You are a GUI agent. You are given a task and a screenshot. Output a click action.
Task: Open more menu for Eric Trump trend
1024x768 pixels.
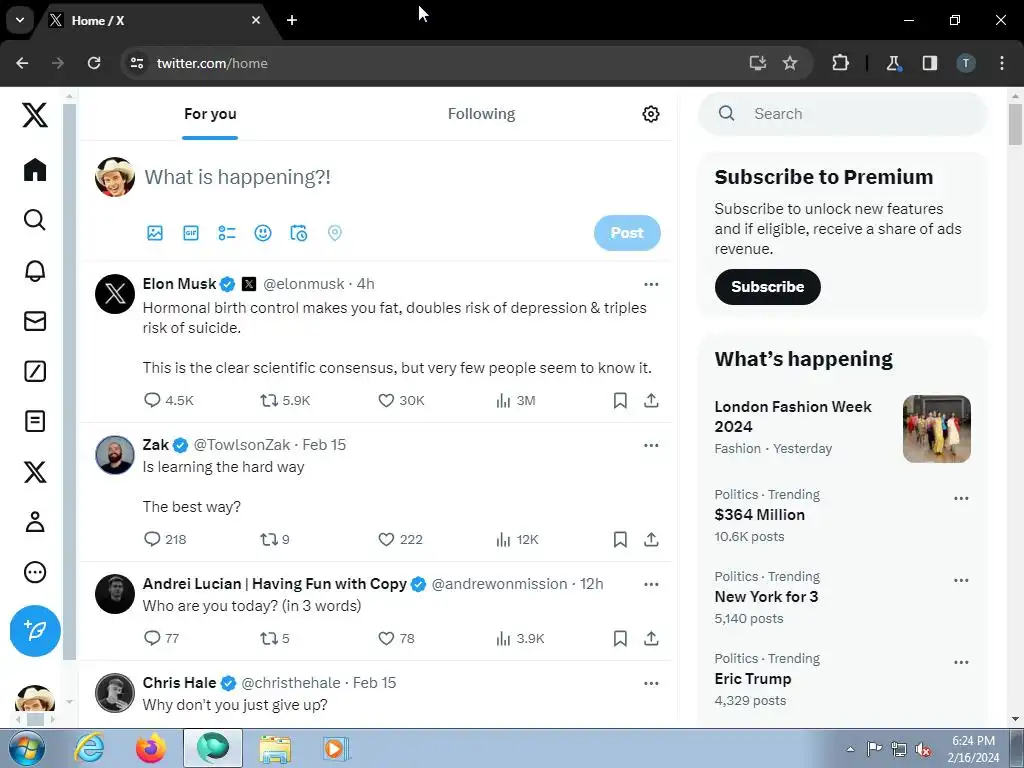pos(961,662)
